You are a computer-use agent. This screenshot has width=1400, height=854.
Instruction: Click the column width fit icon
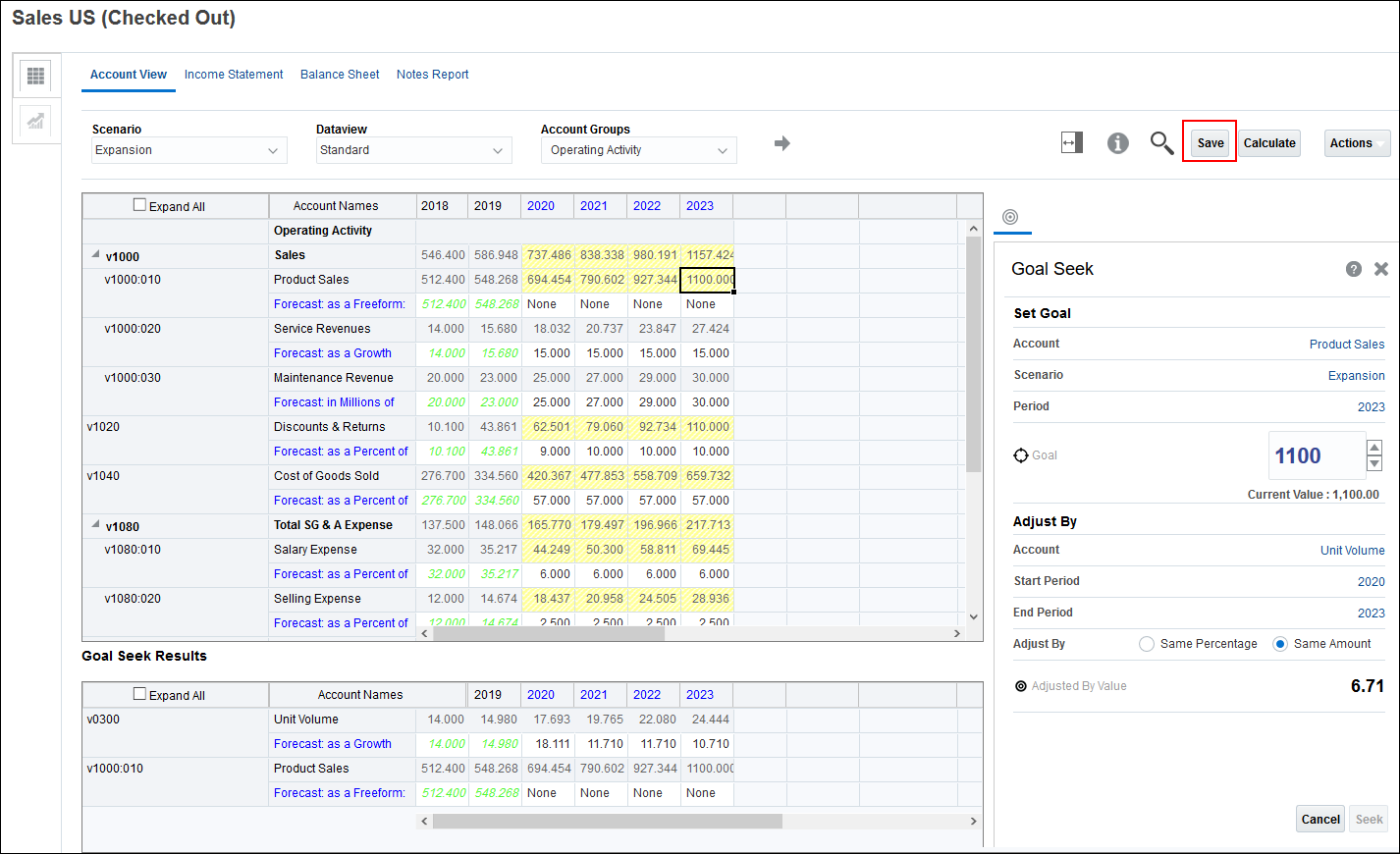(x=1071, y=143)
